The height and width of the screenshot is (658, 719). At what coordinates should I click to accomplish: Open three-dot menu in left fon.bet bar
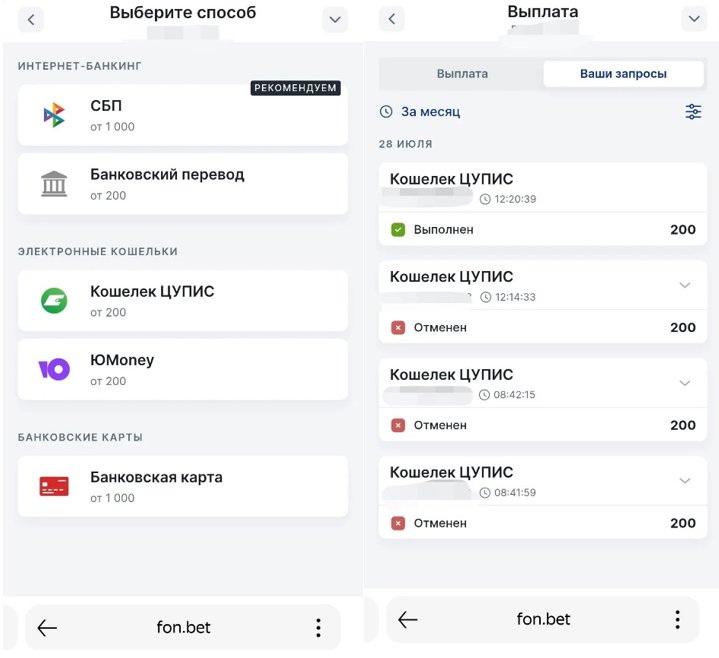(x=318, y=627)
